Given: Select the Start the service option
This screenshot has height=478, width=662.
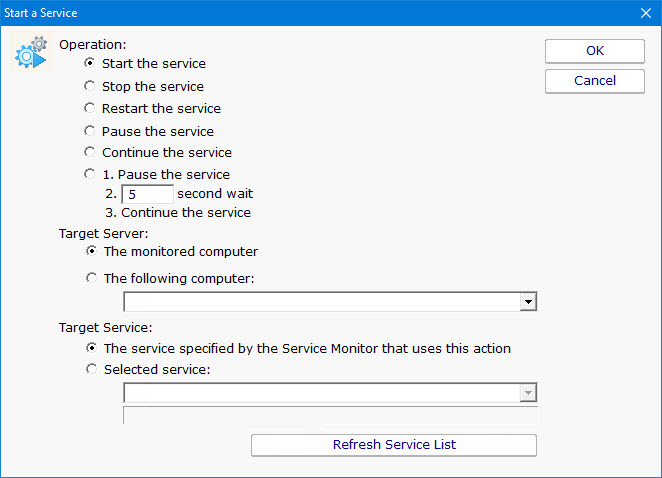Looking at the screenshot, I should (90, 64).
